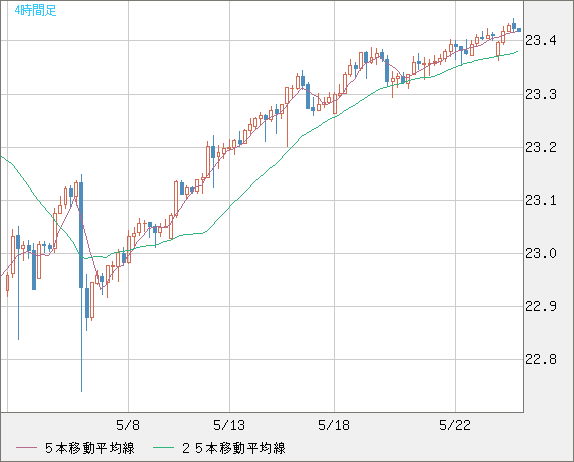Click the last blue candle at chart's right end
The height and width of the screenshot is (462, 574).
519,30
